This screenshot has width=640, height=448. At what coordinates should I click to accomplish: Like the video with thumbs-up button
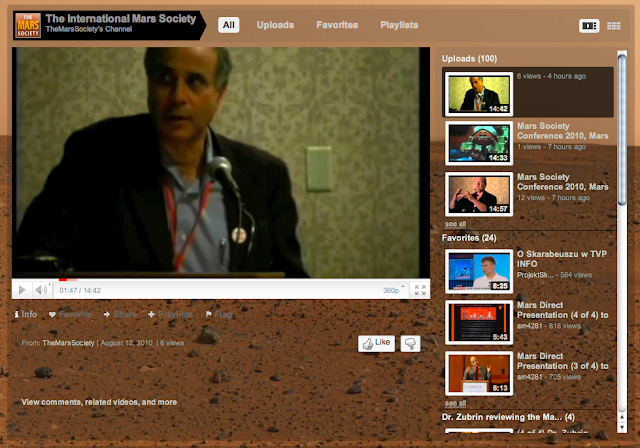(x=376, y=343)
